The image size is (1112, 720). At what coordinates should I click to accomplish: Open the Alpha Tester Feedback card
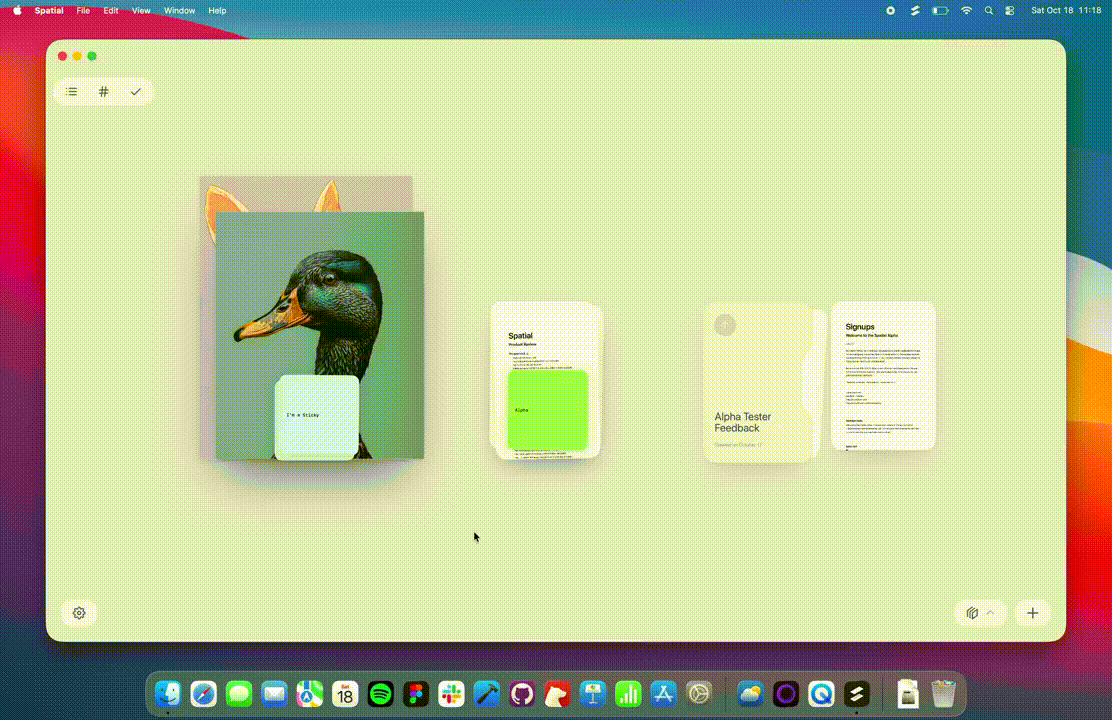[x=757, y=382]
